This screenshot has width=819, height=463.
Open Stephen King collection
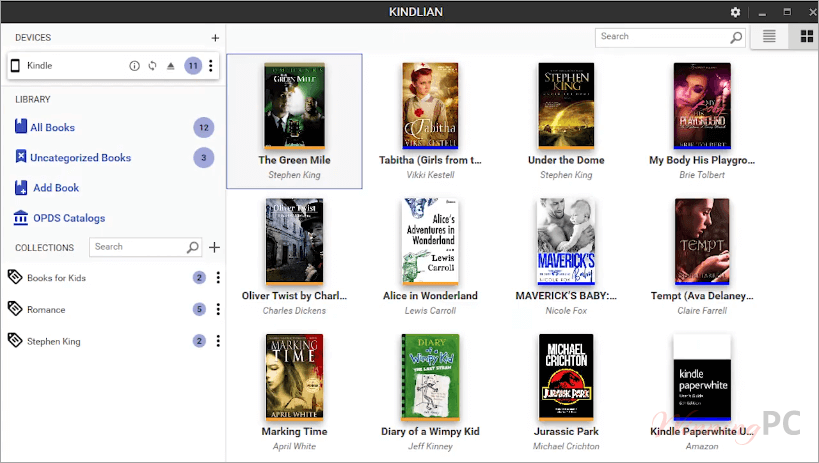click(x=53, y=342)
